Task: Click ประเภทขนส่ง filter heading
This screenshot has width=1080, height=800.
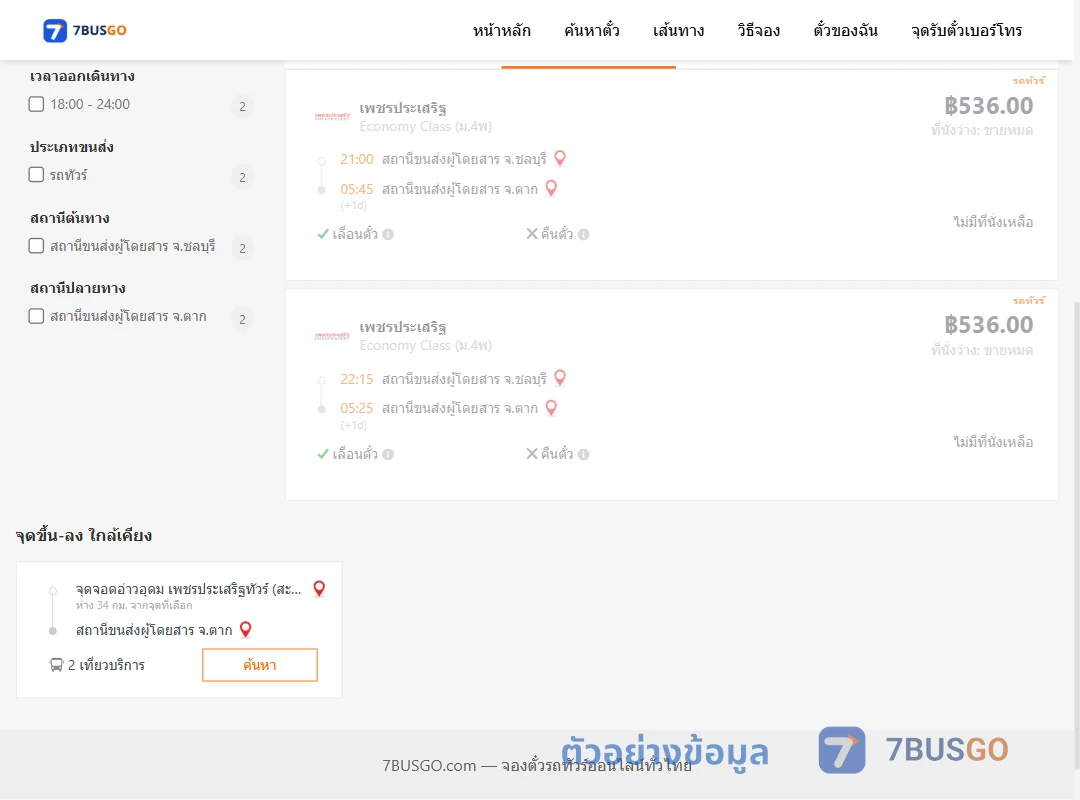Action: tap(72, 147)
